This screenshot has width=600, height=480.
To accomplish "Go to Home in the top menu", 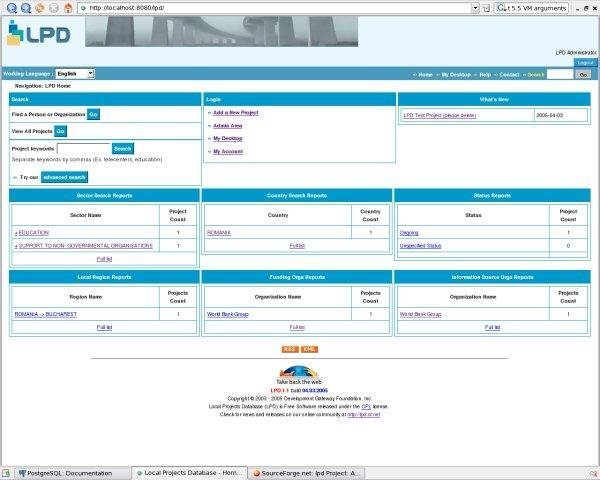I will pyautogui.click(x=425, y=75).
